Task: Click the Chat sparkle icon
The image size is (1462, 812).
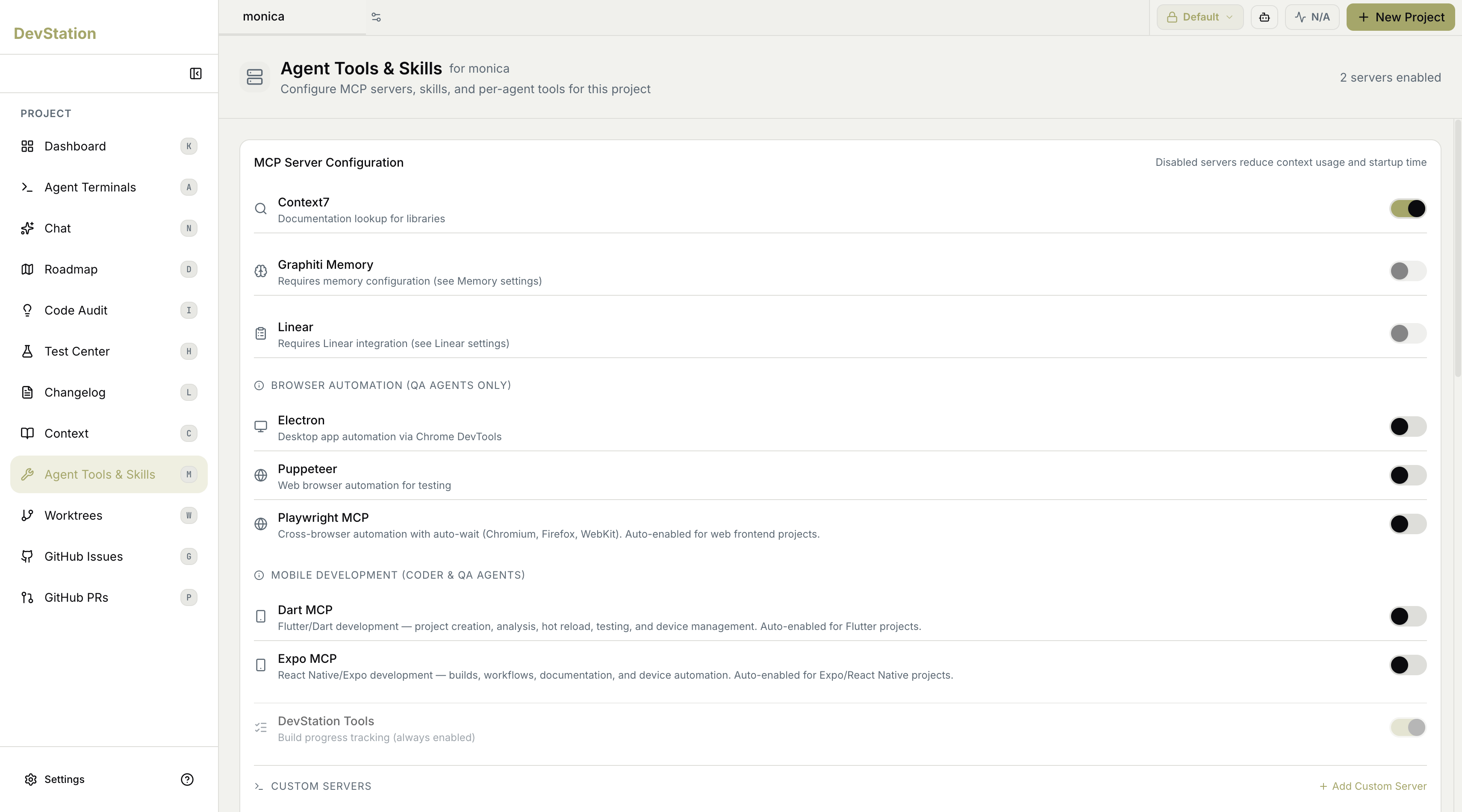Action: point(27,228)
